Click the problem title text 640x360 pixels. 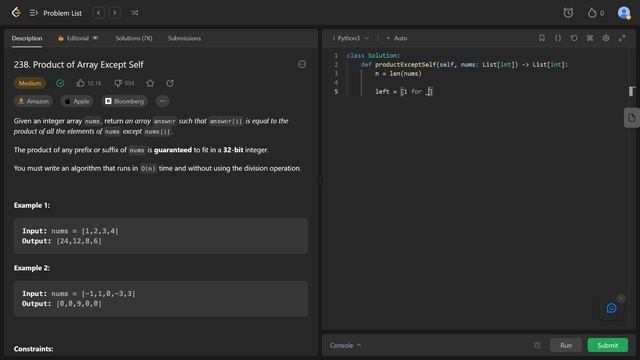(79, 64)
